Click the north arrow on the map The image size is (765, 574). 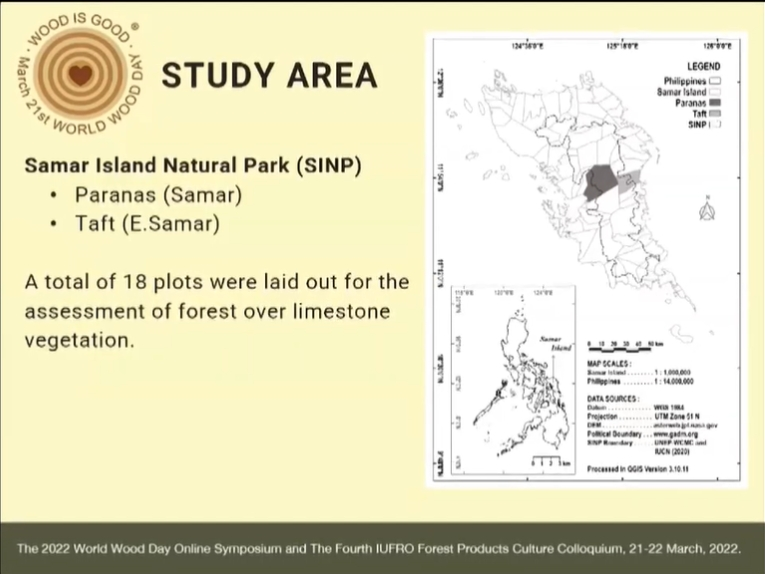pos(705,210)
